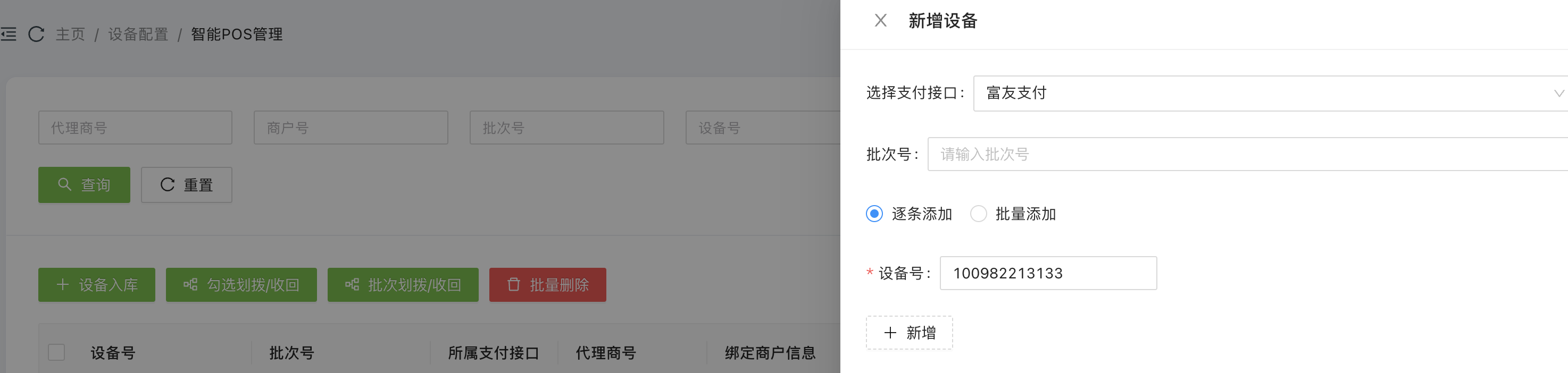Close the 新增设备 drawer with X icon
Image resolution: width=1568 pixels, height=373 pixels.
(x=880, y=21)
